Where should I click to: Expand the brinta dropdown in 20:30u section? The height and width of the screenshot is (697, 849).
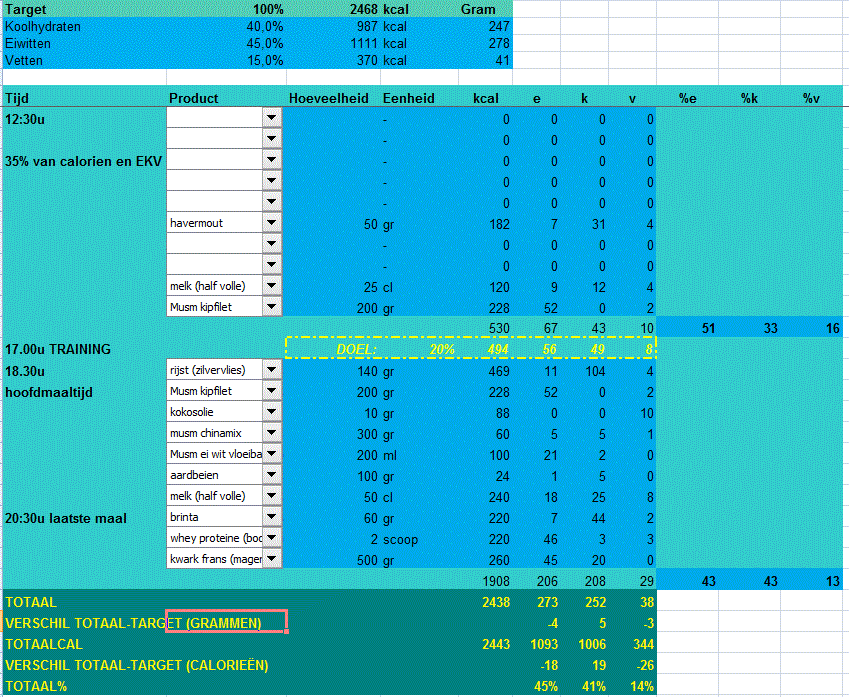click(x=273, y=517)
